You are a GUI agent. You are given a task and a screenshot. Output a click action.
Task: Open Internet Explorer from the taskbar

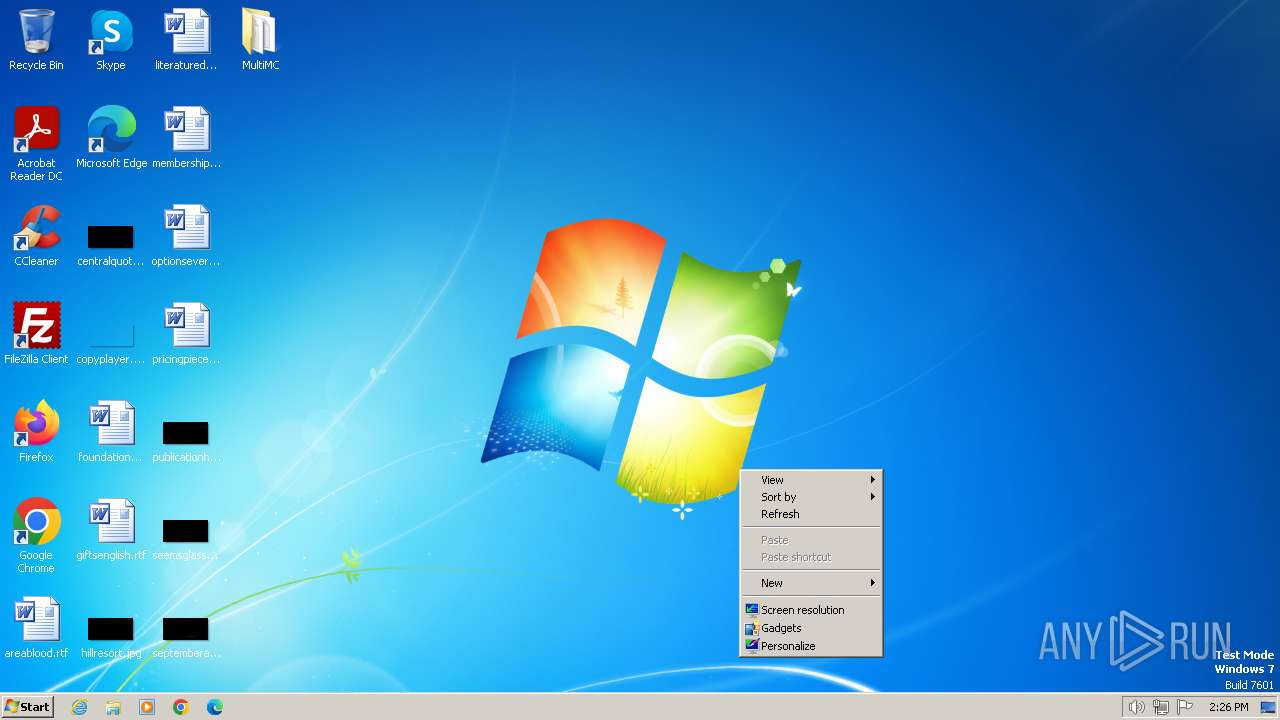point(79,707)
